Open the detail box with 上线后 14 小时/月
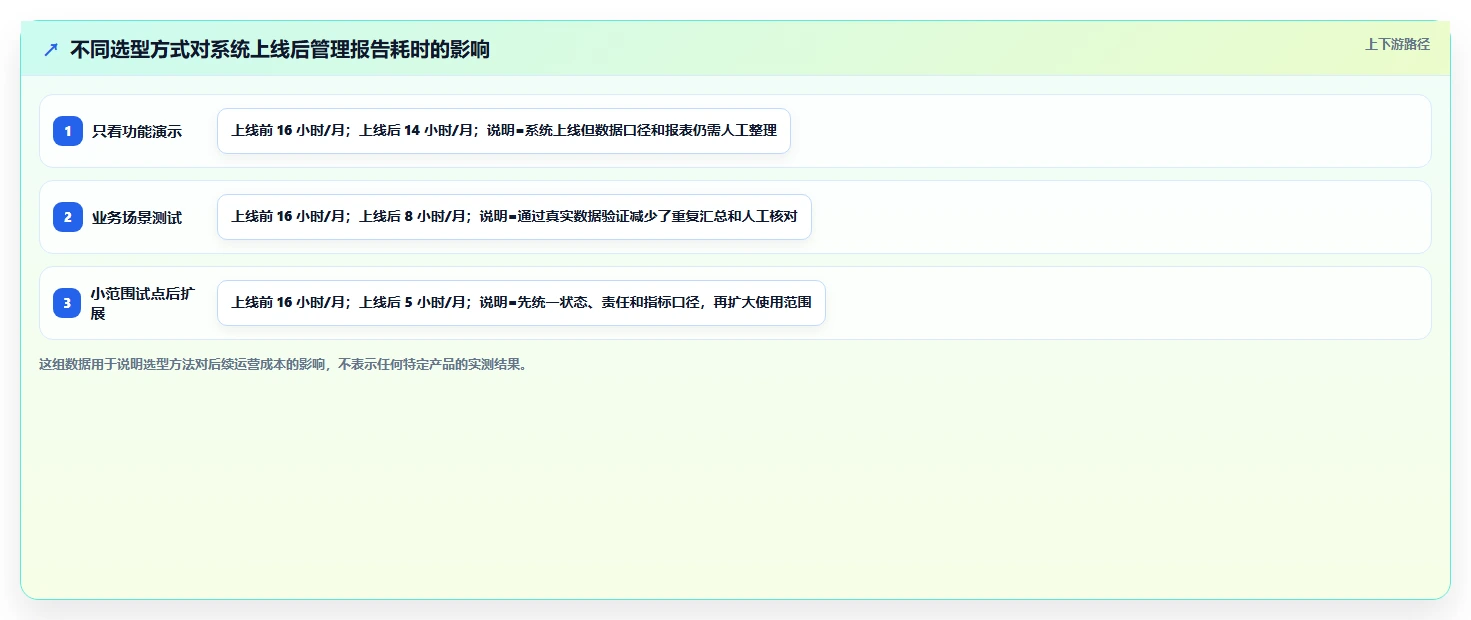1471x620 pixels. tap(504, 131)
